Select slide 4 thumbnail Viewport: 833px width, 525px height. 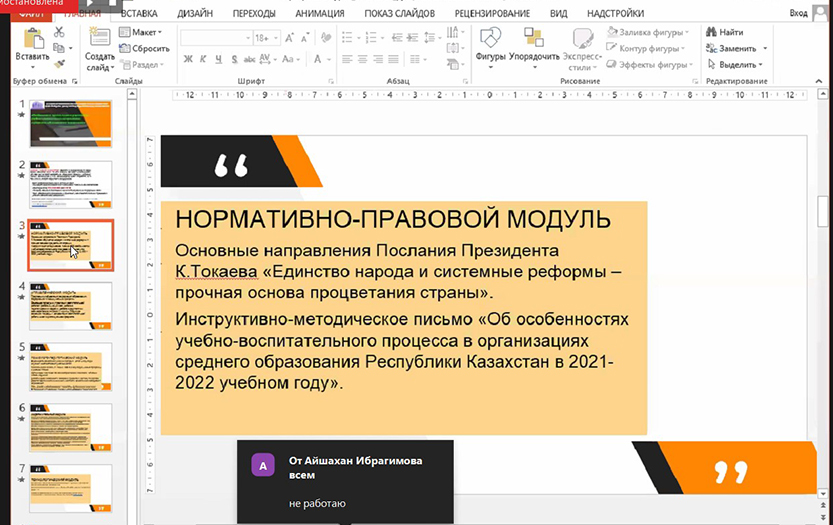[70, 305]
